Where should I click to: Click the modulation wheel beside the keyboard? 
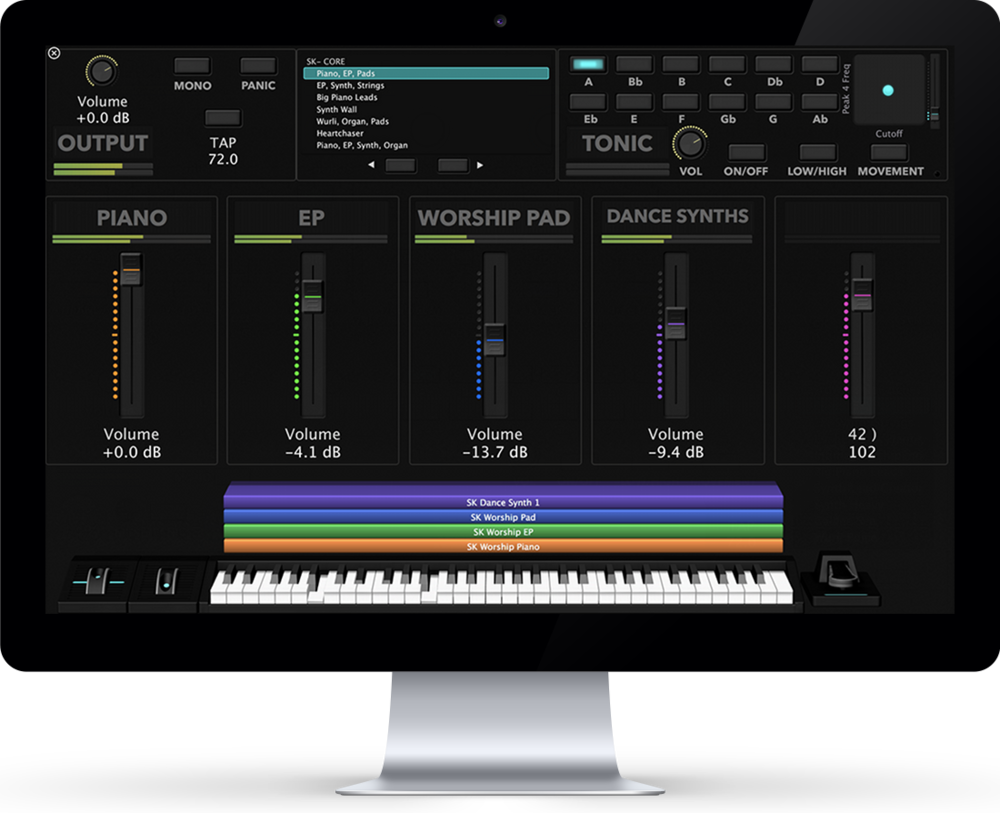click(167, 581)
